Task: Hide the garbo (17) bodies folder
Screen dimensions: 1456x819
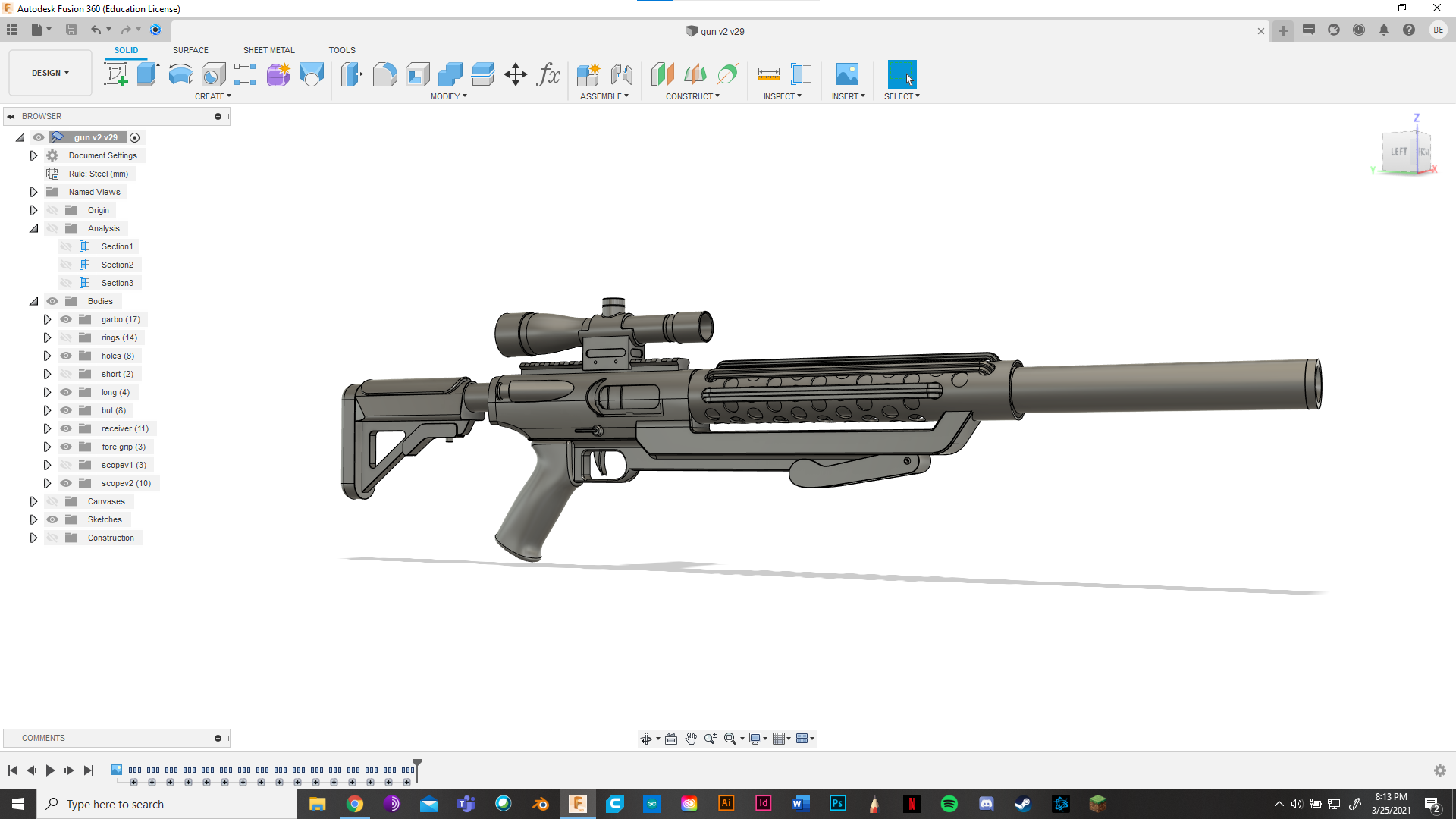Action: (x=66, y=319)
